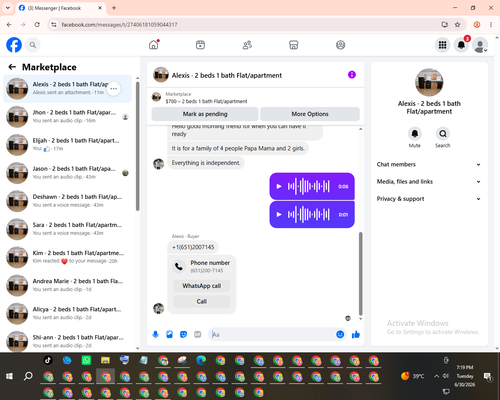
Task: Open the three-dot options on Alexis chat
Action: click(114, 89)
